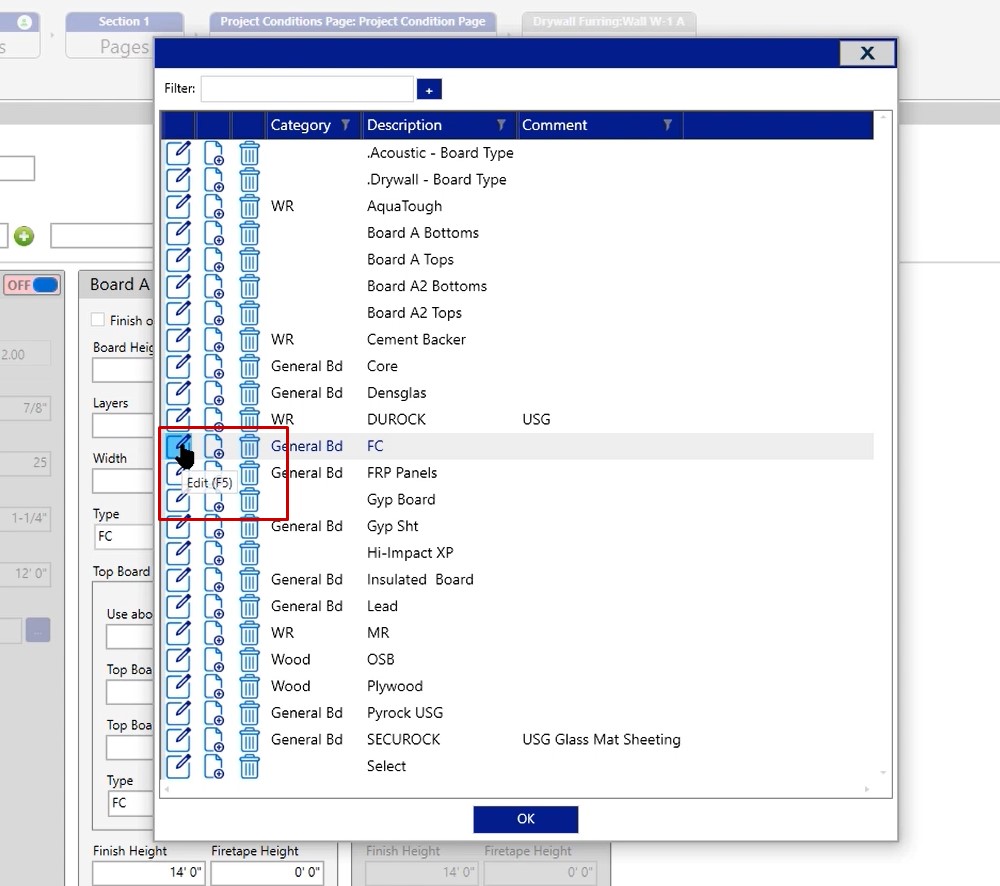Toggle the OFF switch
The image size is (1000, 886).
(x=33, y=285)
